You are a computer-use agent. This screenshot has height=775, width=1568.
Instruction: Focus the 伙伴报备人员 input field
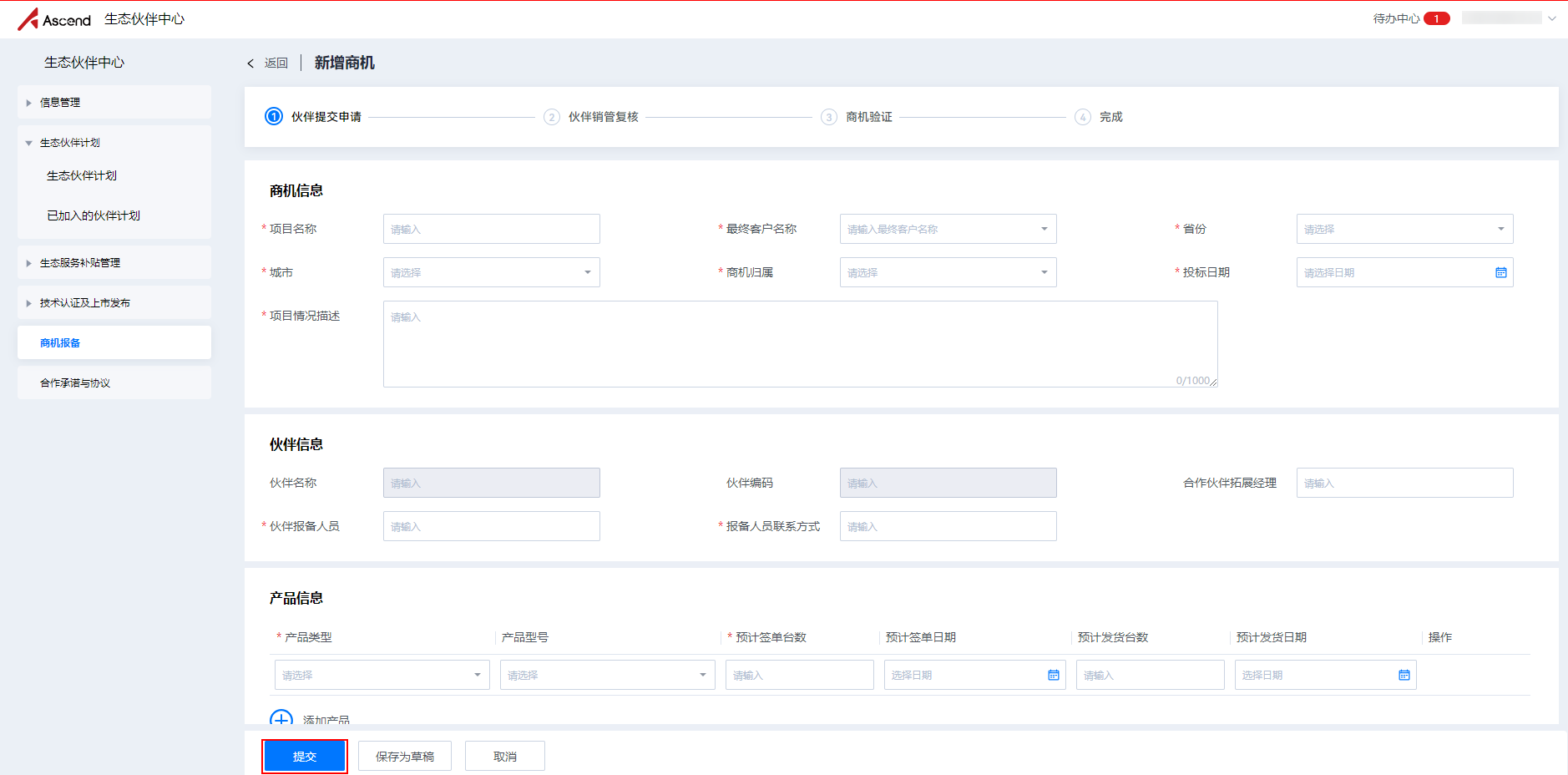491,526
